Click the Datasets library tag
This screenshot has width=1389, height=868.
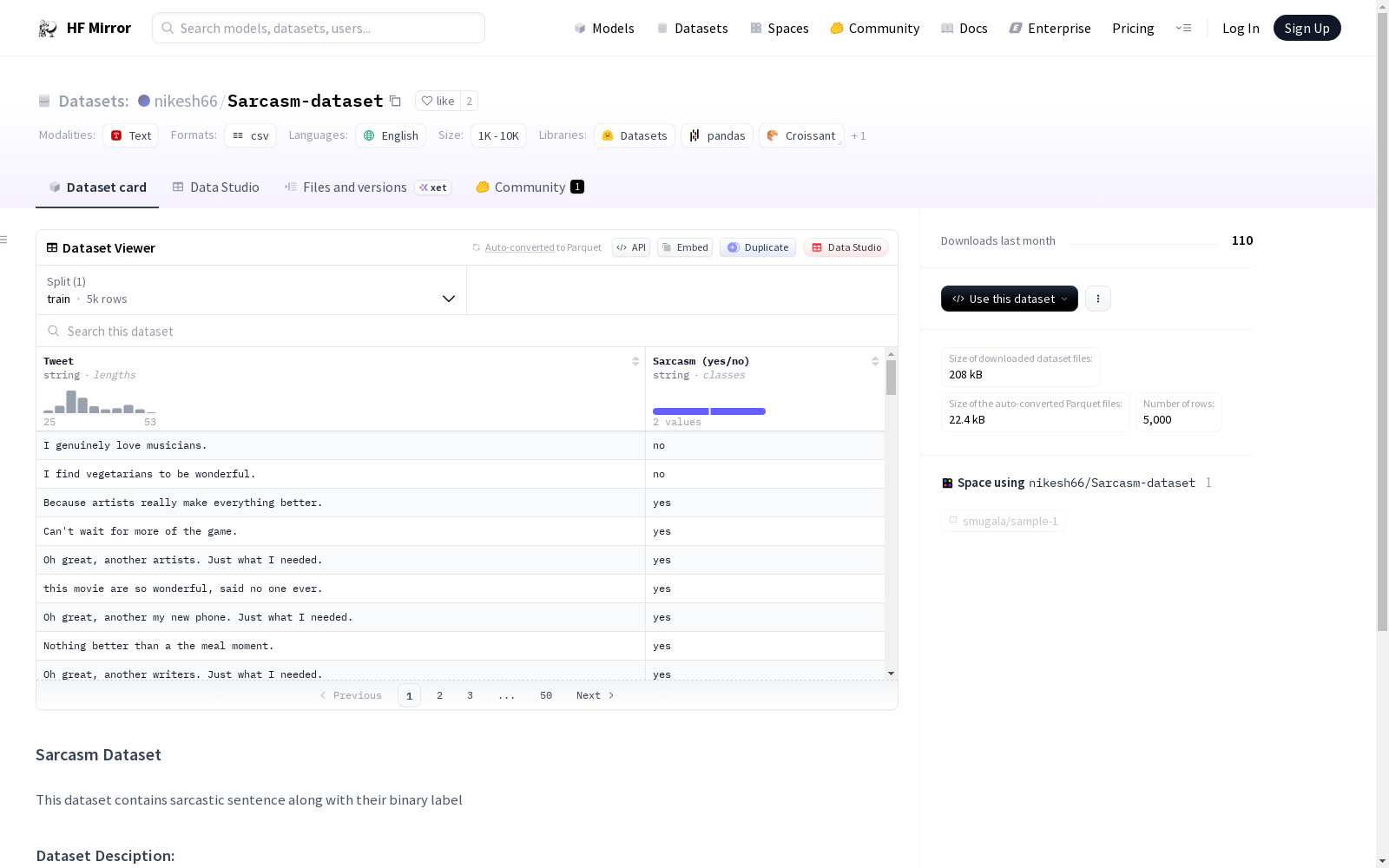click(635, 135)
